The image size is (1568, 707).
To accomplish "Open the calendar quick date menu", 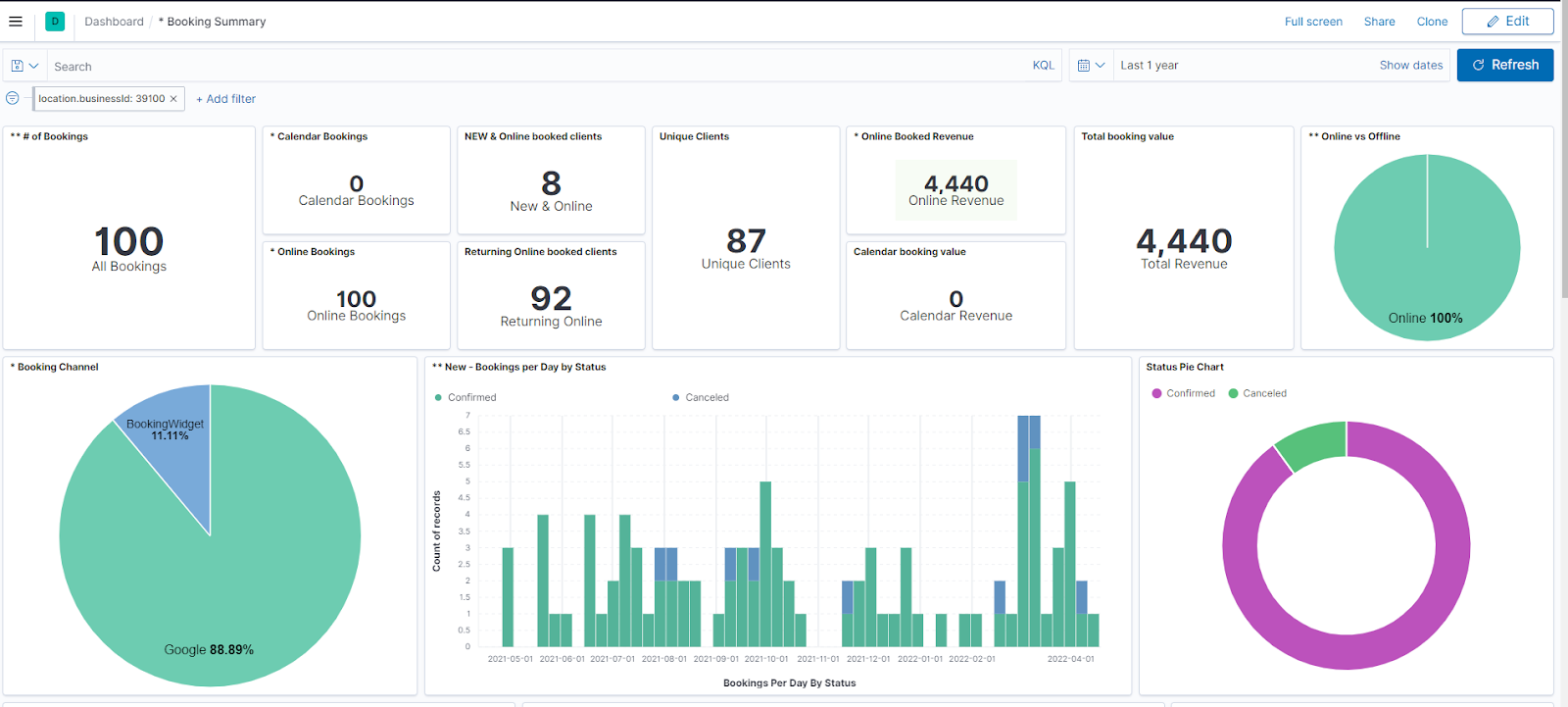I will point(1091,66).
